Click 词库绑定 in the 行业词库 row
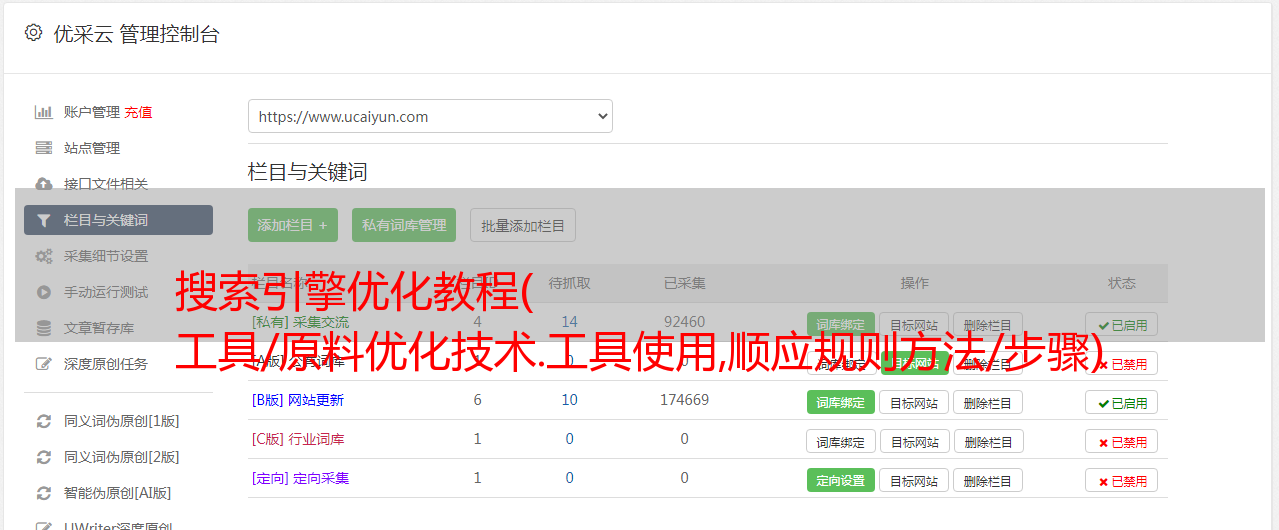This screenshot has height=530, width=1279. pos(840,441)
